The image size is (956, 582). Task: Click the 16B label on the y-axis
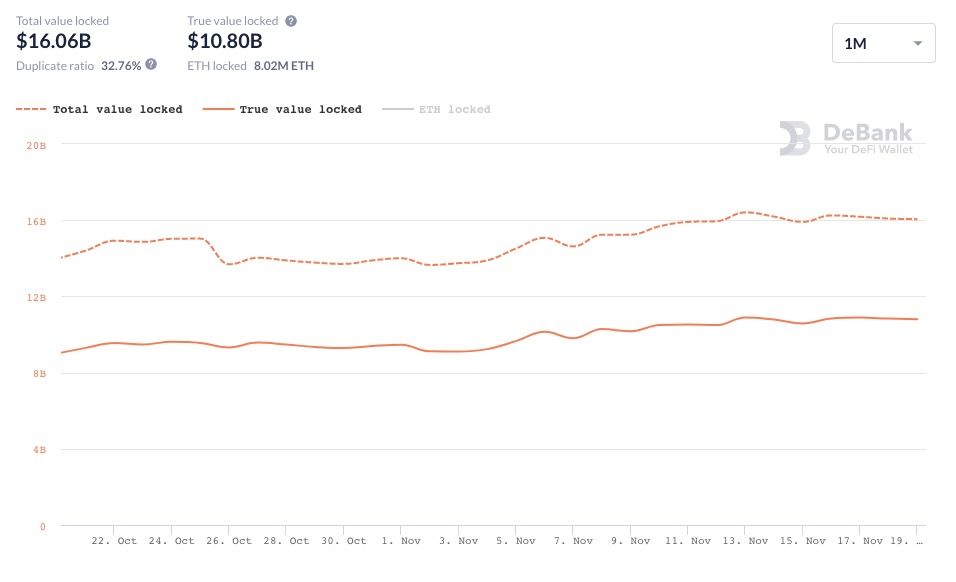coord(36,221)
